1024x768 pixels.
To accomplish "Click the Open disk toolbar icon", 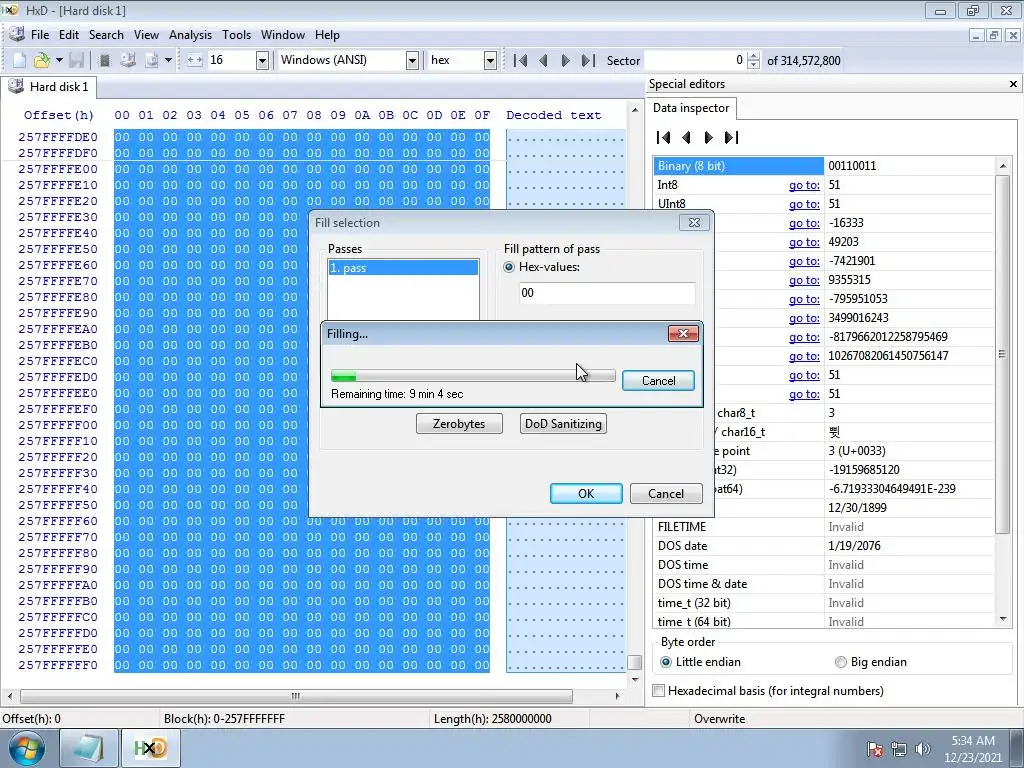I will 128,60.
